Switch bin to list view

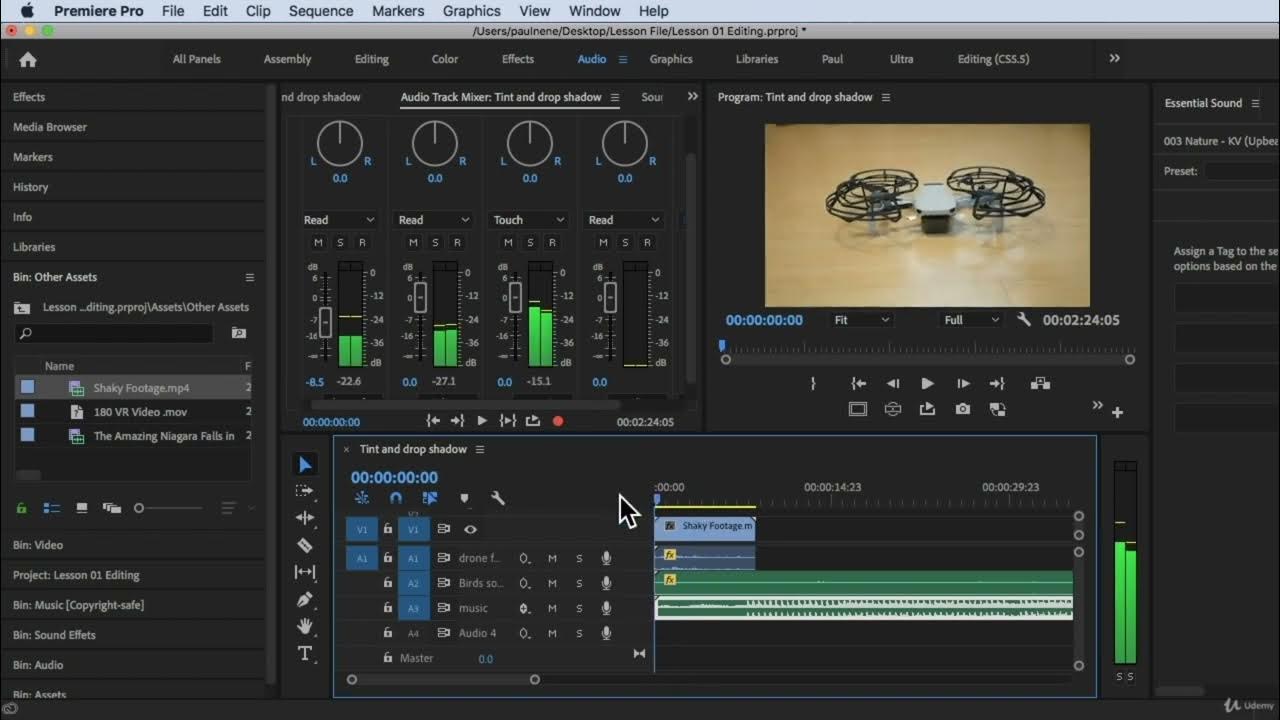(52, 508)
